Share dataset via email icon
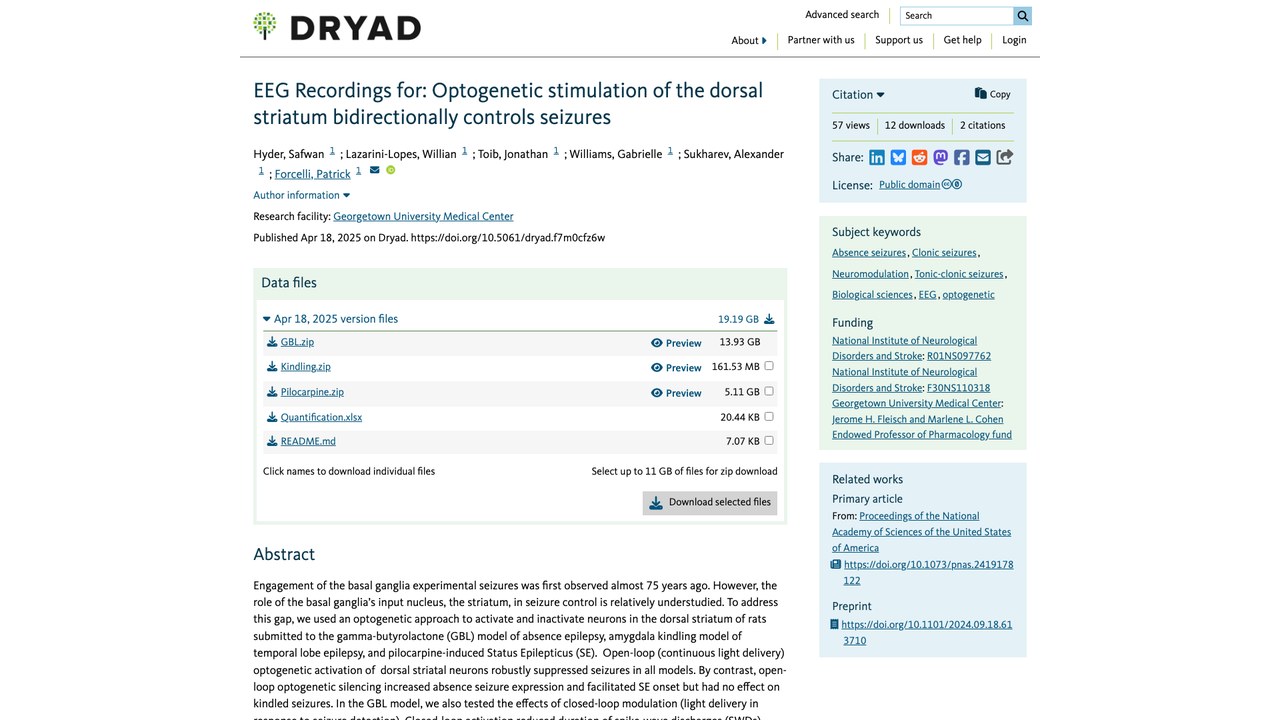 tap(983, 157)
